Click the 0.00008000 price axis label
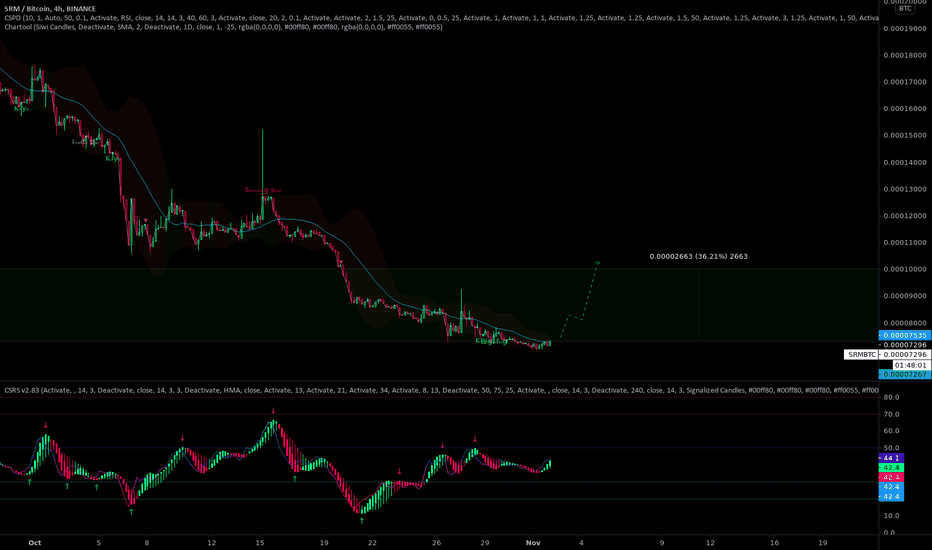This screenshot has height=550, width=932. tap(905, 323)
